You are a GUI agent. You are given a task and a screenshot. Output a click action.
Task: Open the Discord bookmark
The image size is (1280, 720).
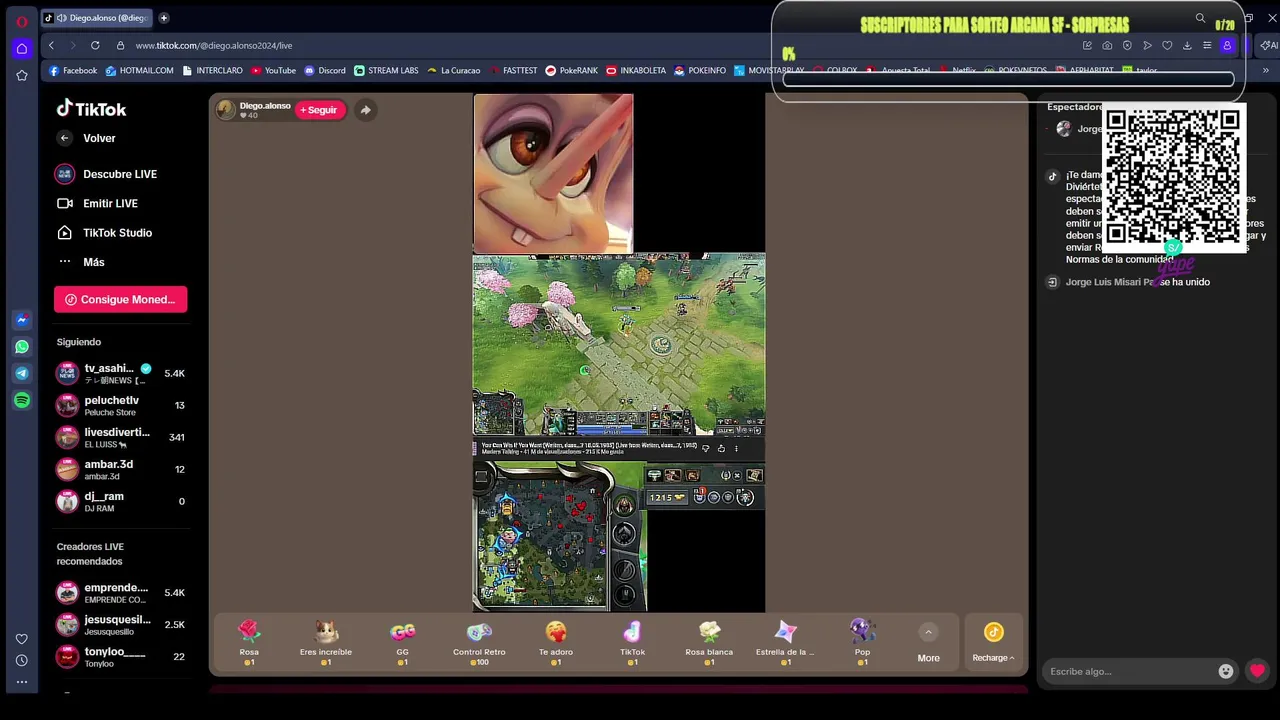click(x=325, y=71)
